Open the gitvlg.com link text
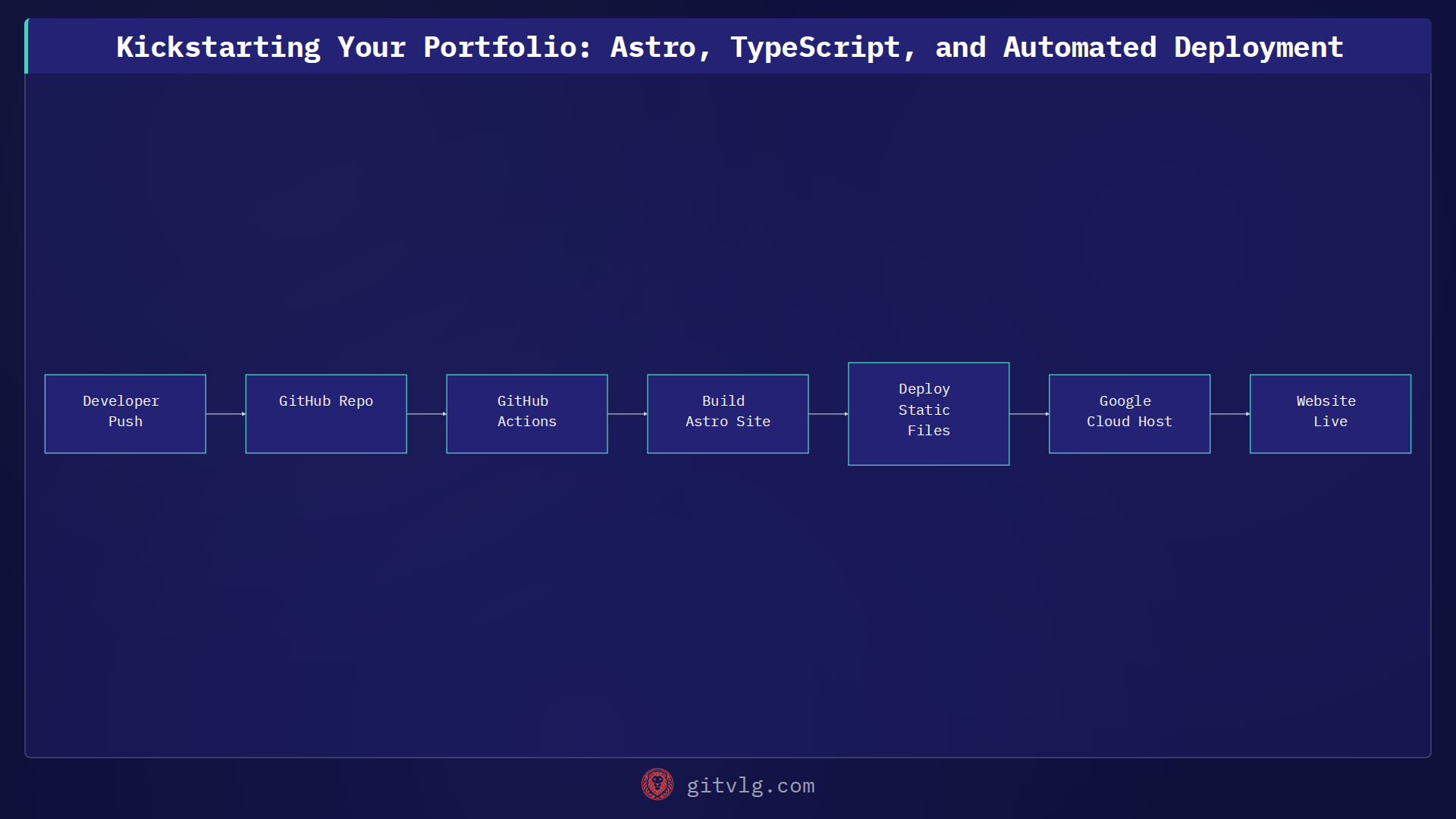 751,786
